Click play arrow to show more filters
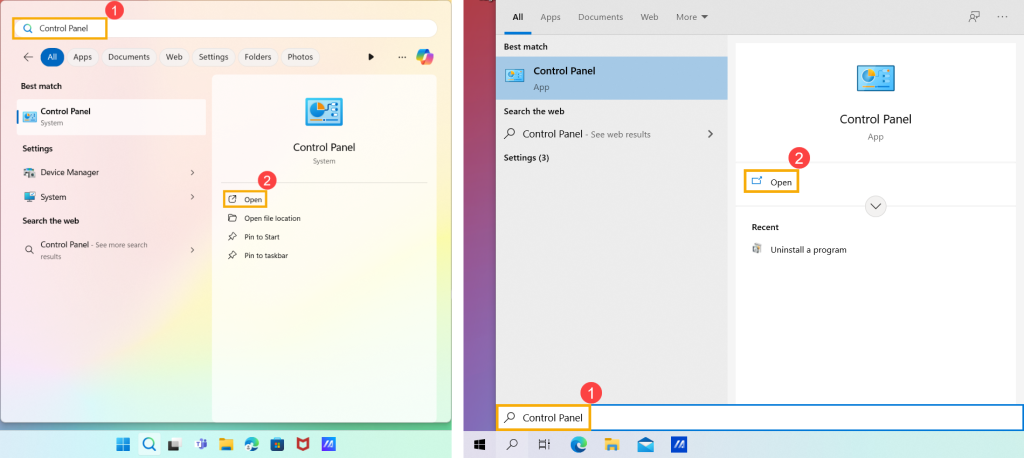Screen dimensions: 1024x458 [371, 57]
